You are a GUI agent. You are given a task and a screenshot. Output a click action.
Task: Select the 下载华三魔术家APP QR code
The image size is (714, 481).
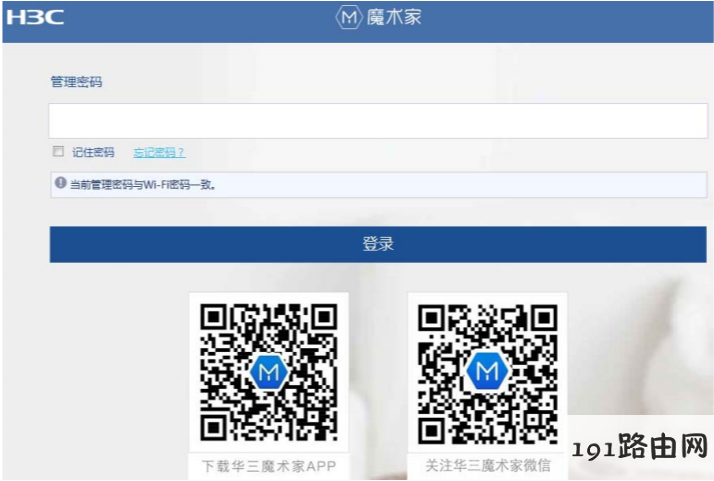[269, 372]
